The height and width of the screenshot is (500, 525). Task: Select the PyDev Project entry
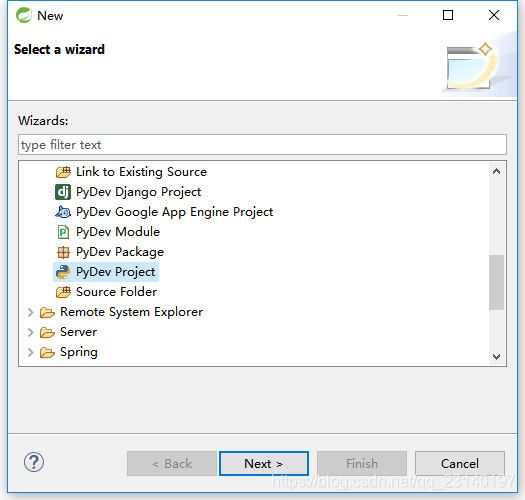(116, 272)
